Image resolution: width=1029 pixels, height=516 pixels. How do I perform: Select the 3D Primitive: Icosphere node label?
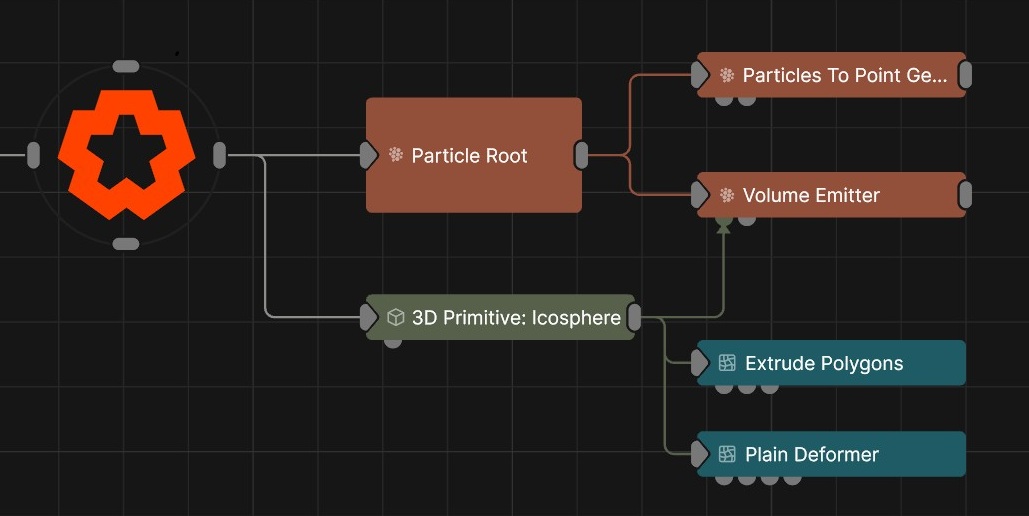pos(516,318)
